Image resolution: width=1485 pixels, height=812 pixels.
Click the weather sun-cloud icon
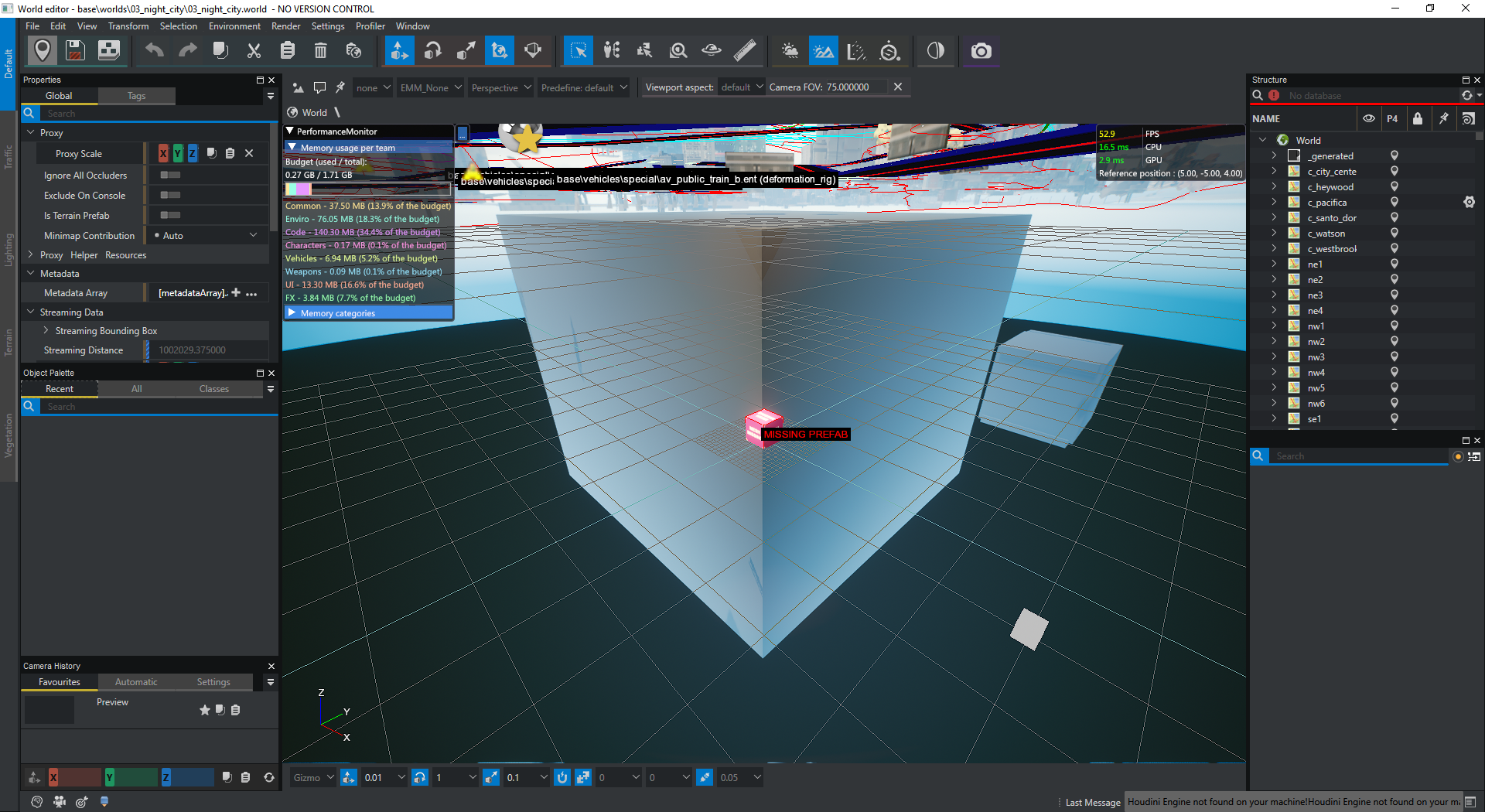click(790, 51)
